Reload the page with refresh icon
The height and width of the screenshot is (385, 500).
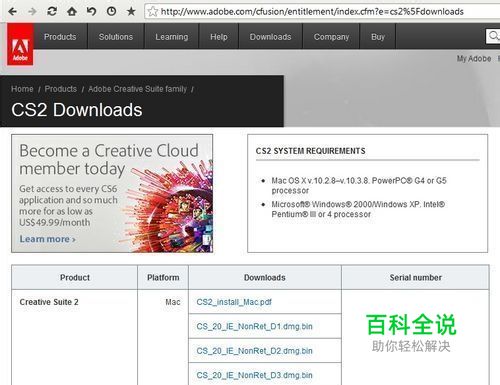52,12
